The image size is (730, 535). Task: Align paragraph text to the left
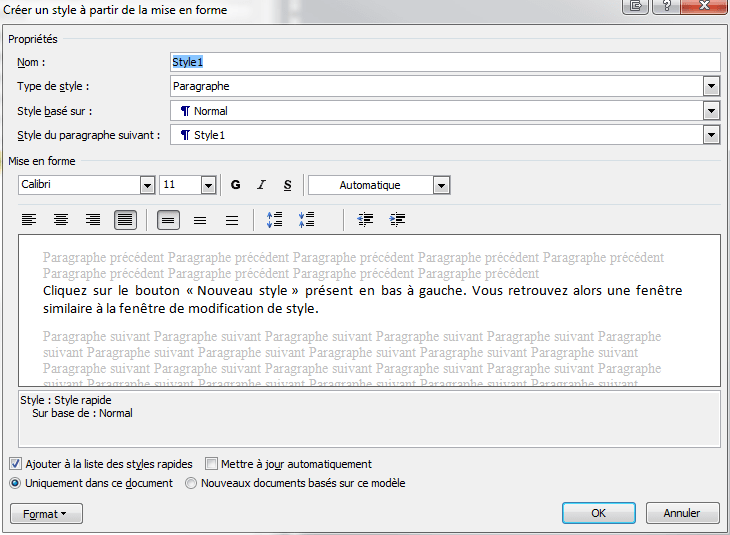click(29, 219)
